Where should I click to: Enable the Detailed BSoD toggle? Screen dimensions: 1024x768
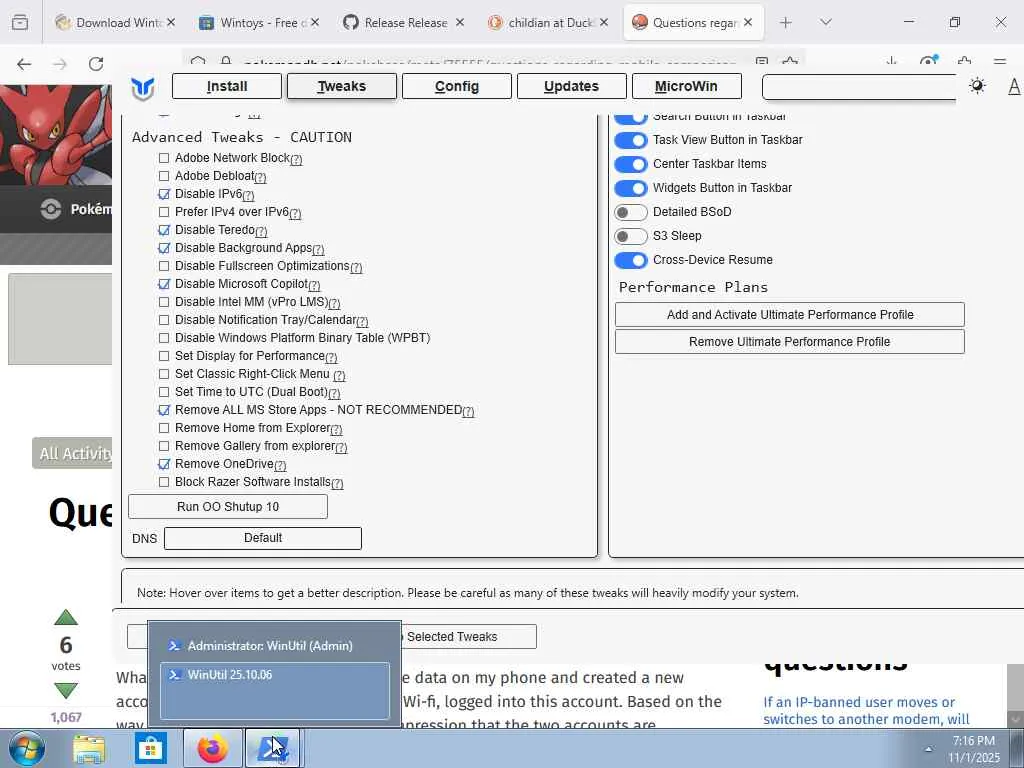(x=631, y=212)
